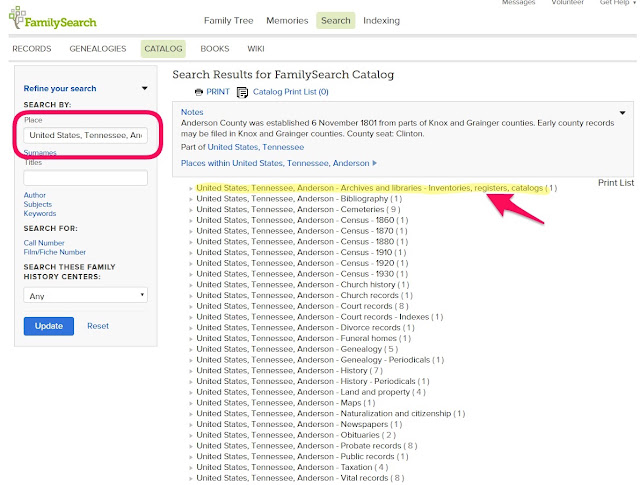
Task: Open Anderson - Newspapers entry
Action: click(x=299, y=424)
